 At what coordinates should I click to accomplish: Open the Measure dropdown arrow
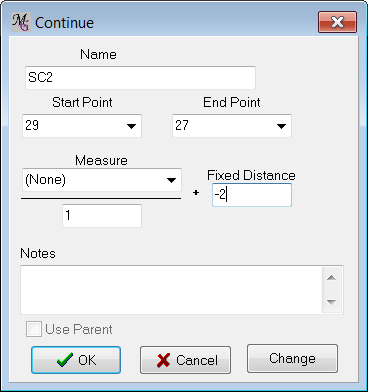[x=171, y=180]
